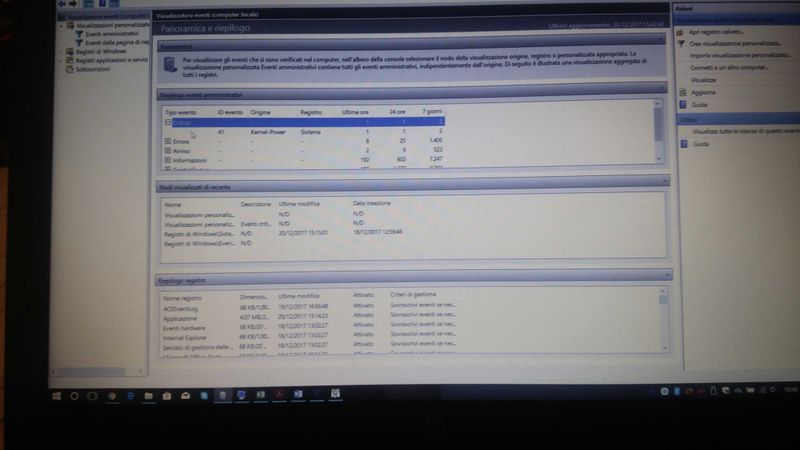Open Task View from the taskbar
Screen dimensions: 800x450
(92, 396)
